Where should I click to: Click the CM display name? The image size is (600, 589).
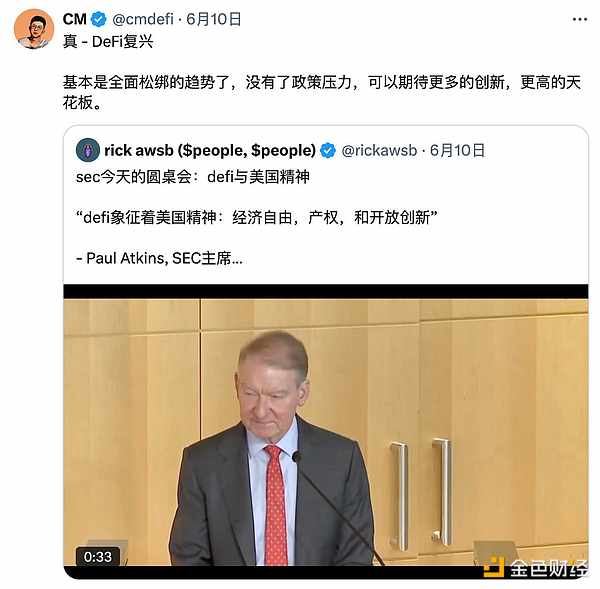(75, 19)
